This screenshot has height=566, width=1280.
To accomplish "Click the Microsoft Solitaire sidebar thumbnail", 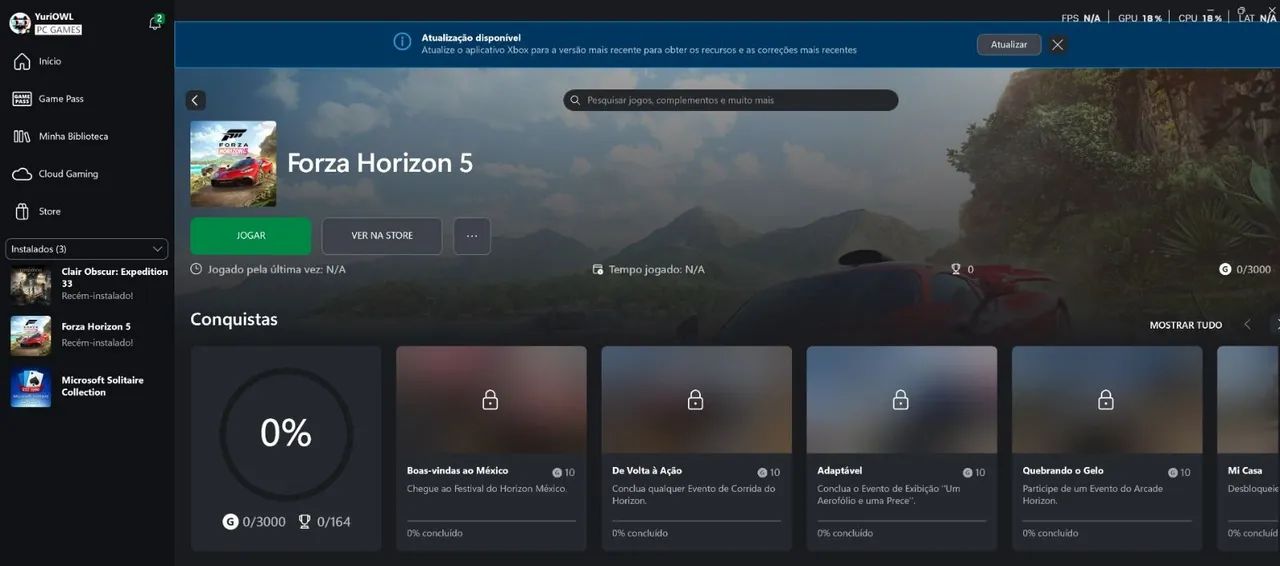I will pyautogui.click(x=31, y=387).
